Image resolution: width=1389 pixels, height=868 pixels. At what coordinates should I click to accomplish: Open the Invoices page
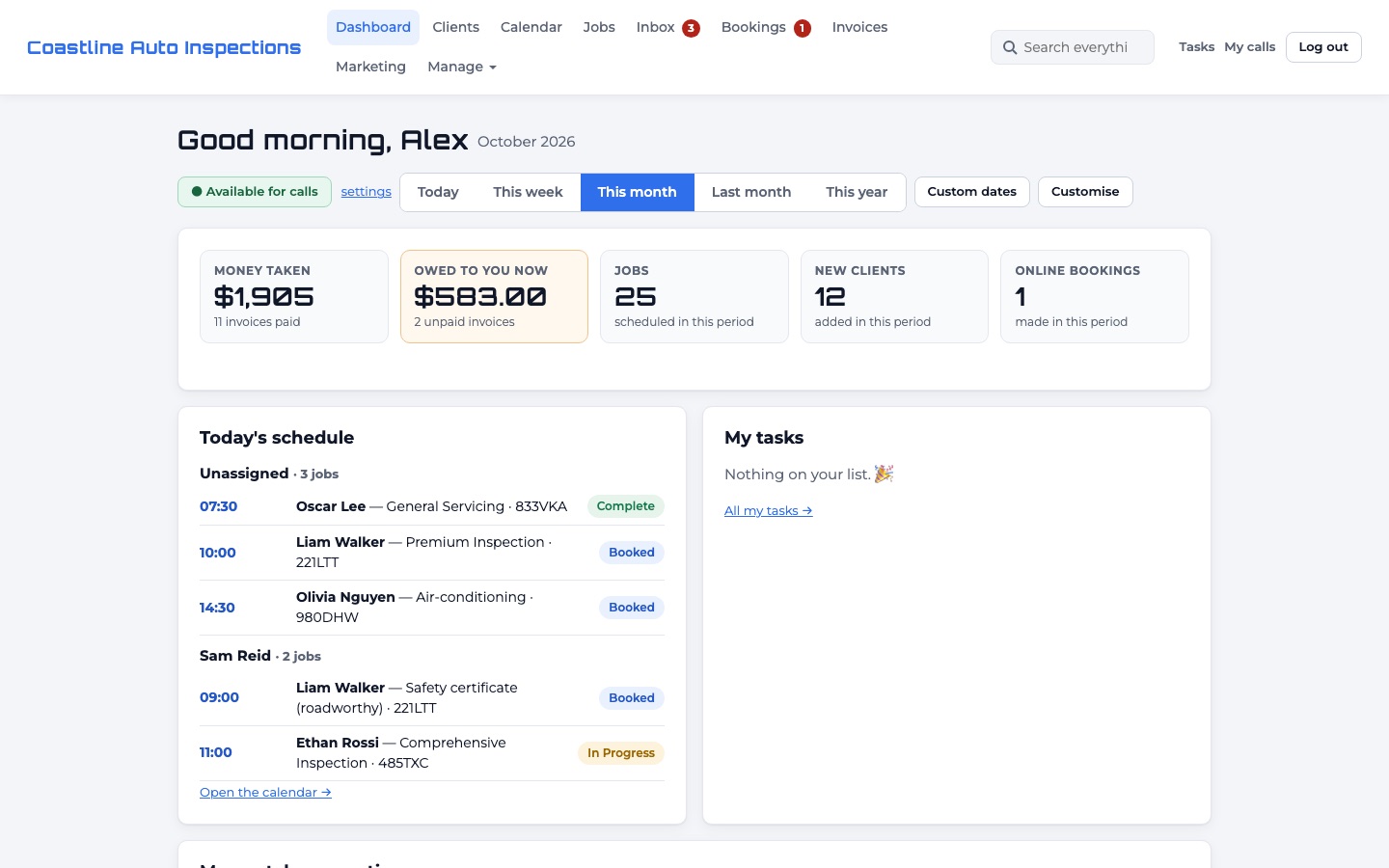pos(859,27)
